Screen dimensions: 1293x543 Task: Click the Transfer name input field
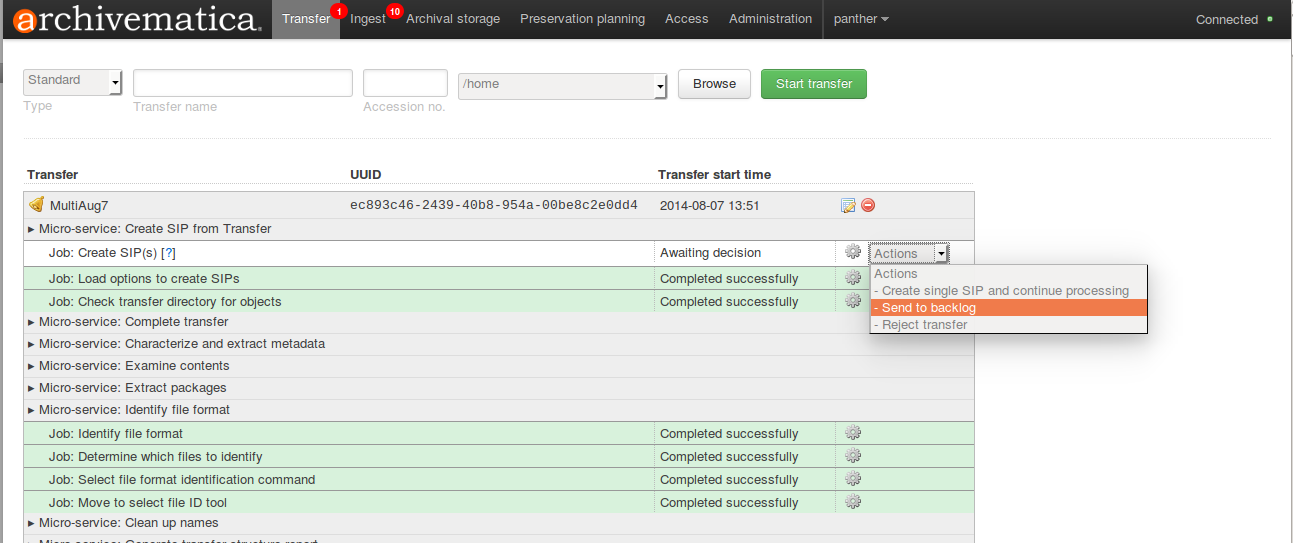pos(242,83)
